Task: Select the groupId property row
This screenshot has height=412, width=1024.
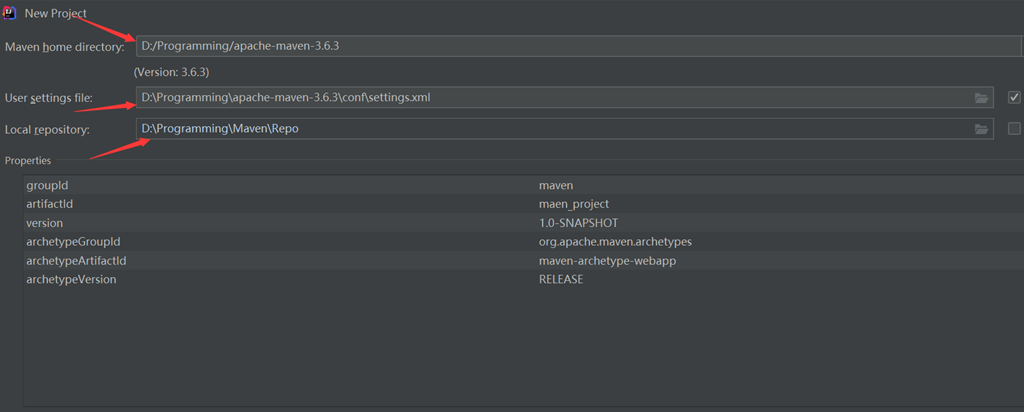Action: tap(47, 185)
